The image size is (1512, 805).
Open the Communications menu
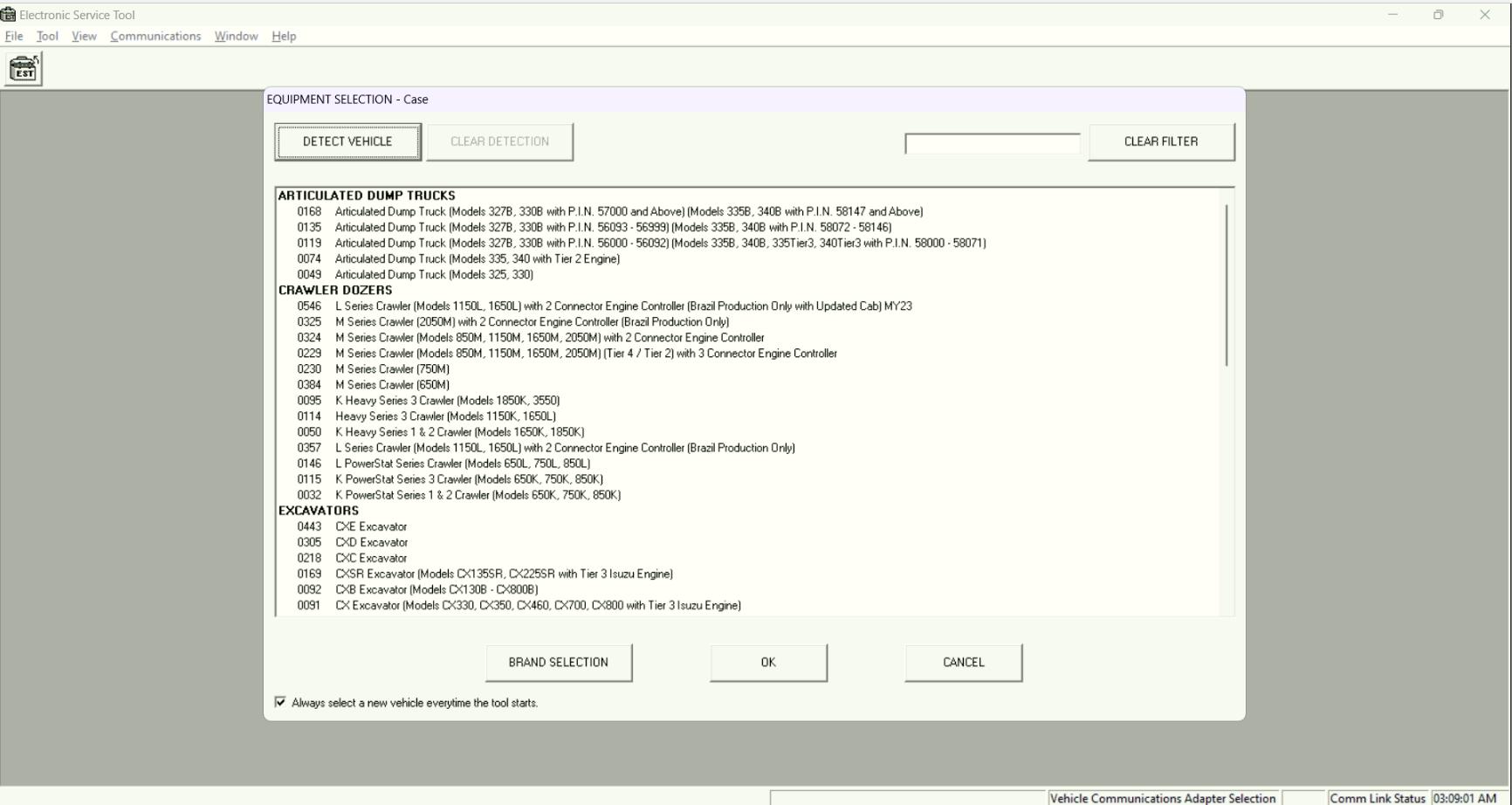point(155,36)
